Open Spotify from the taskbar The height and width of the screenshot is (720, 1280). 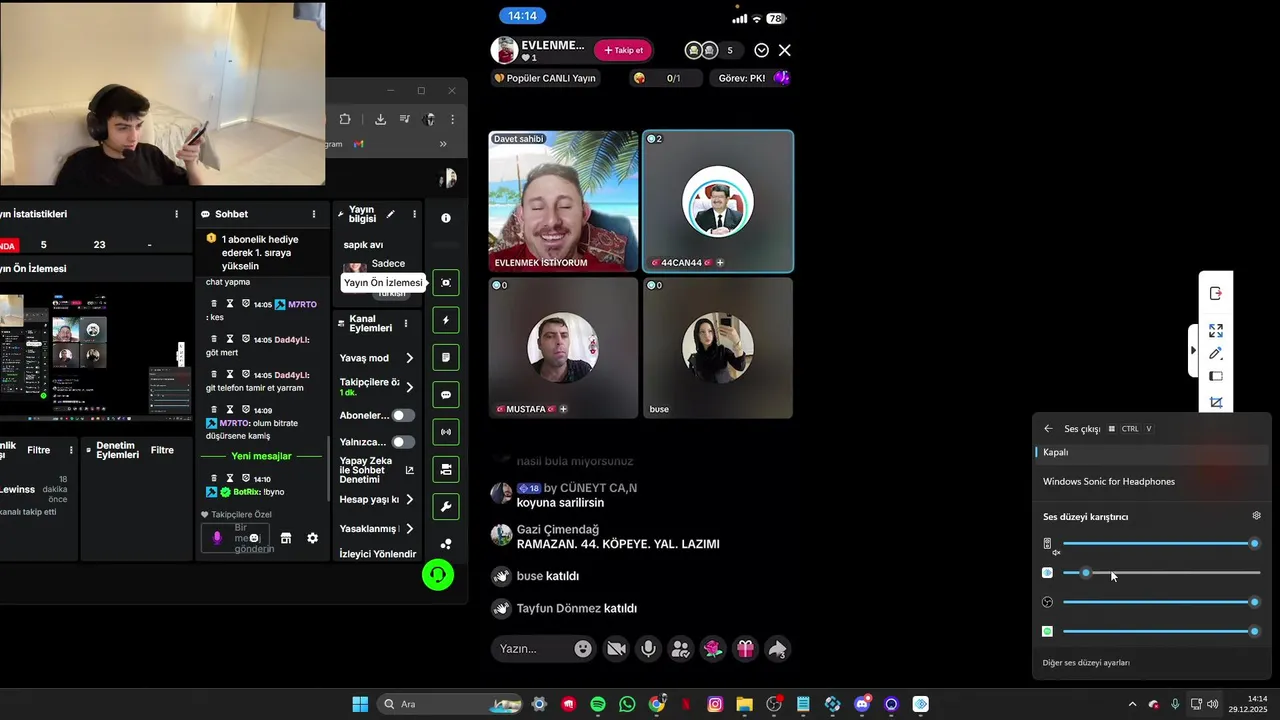click(598, 704)
